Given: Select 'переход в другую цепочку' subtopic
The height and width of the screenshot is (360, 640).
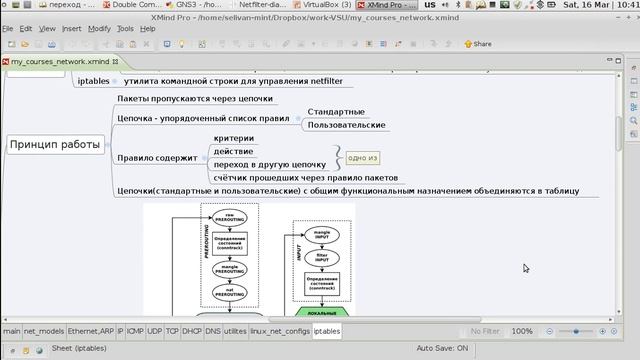Looking at the screenshot, I should click(270, 165).
